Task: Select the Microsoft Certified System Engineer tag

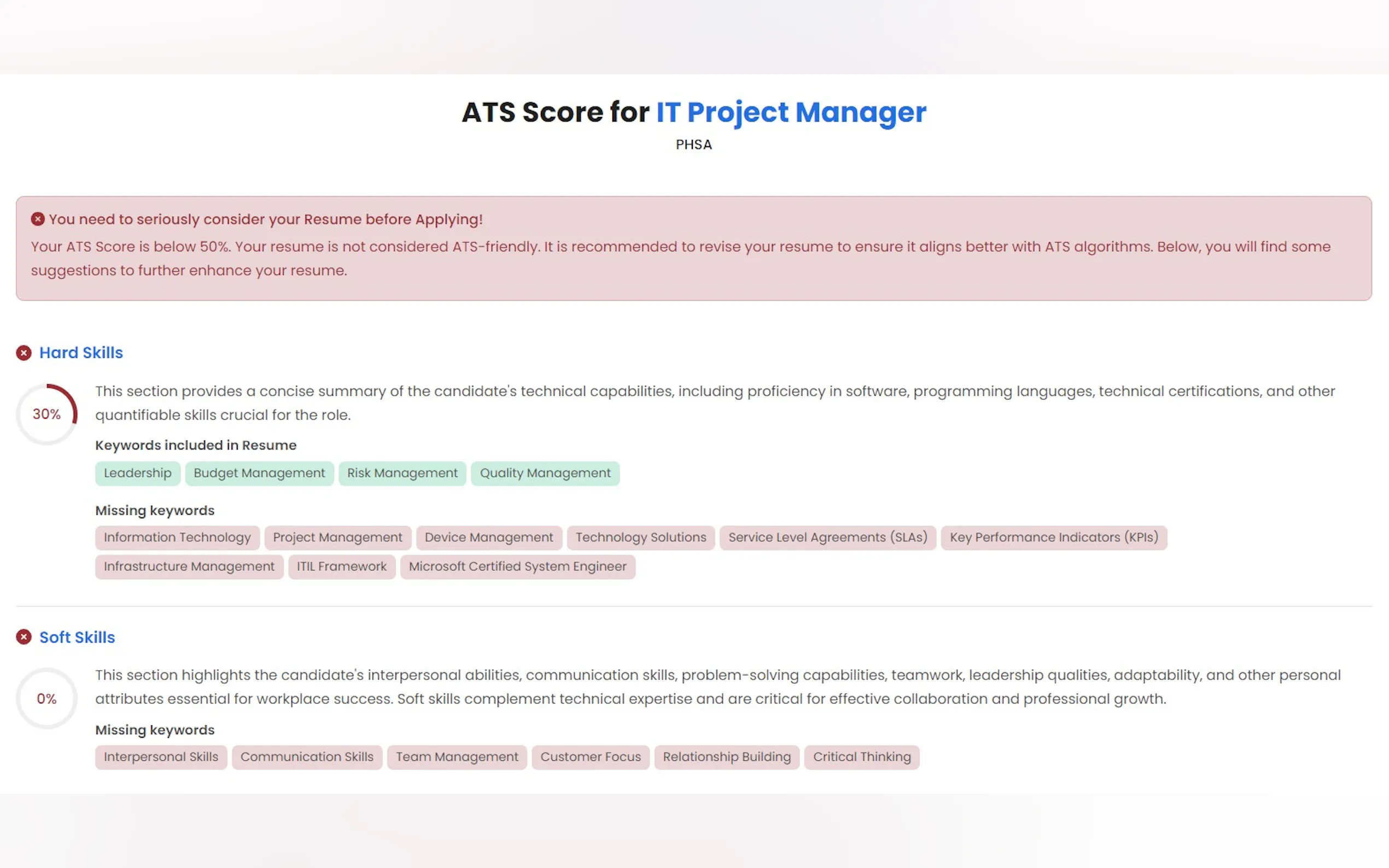Action: coord(517,567)
